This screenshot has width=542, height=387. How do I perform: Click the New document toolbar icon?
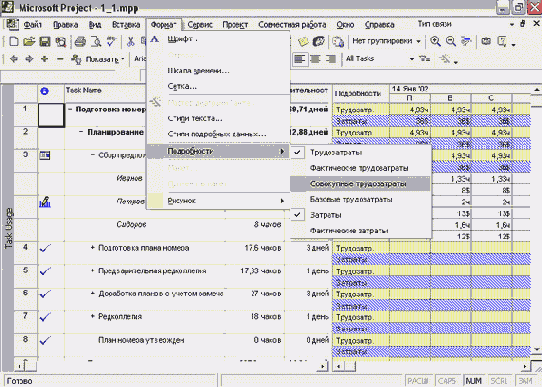pos(13,42)
